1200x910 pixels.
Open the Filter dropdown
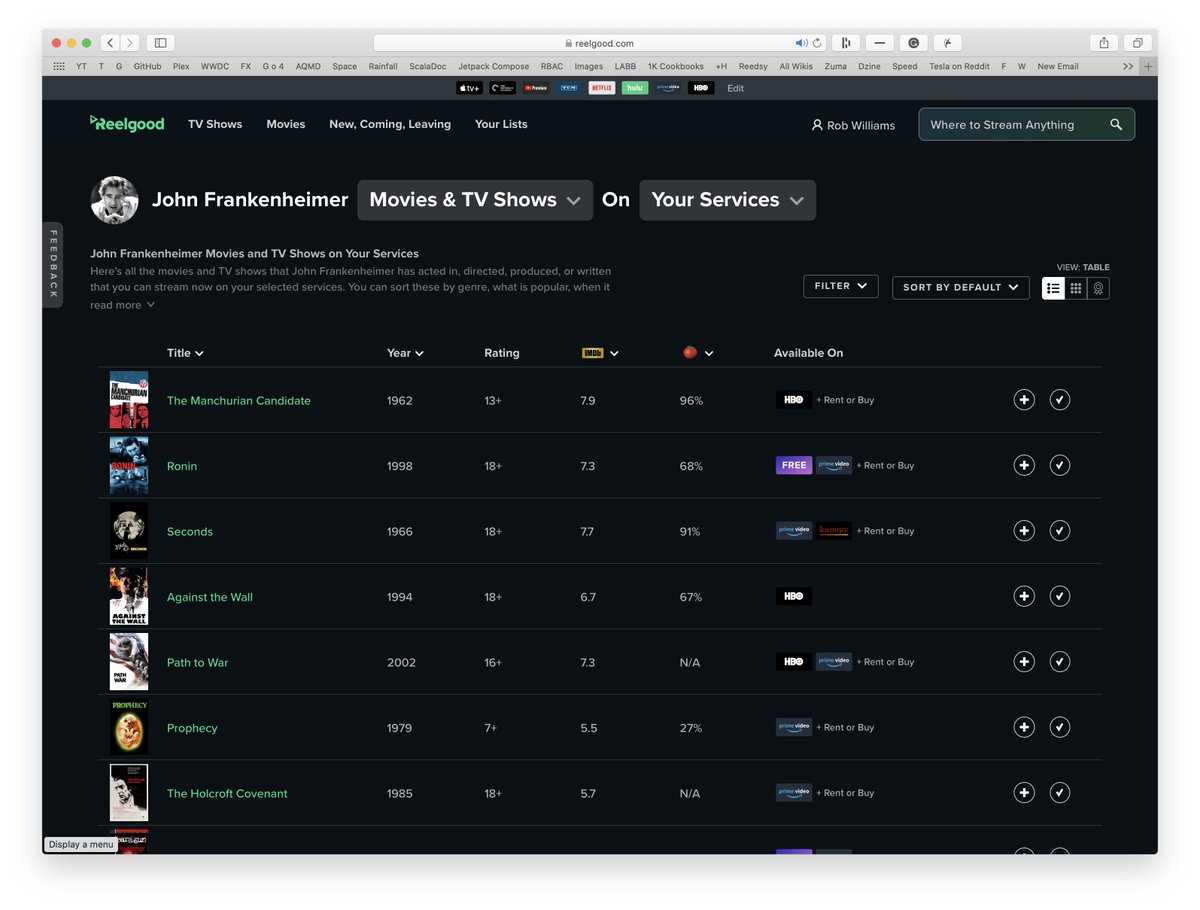[x=841, y=286]
